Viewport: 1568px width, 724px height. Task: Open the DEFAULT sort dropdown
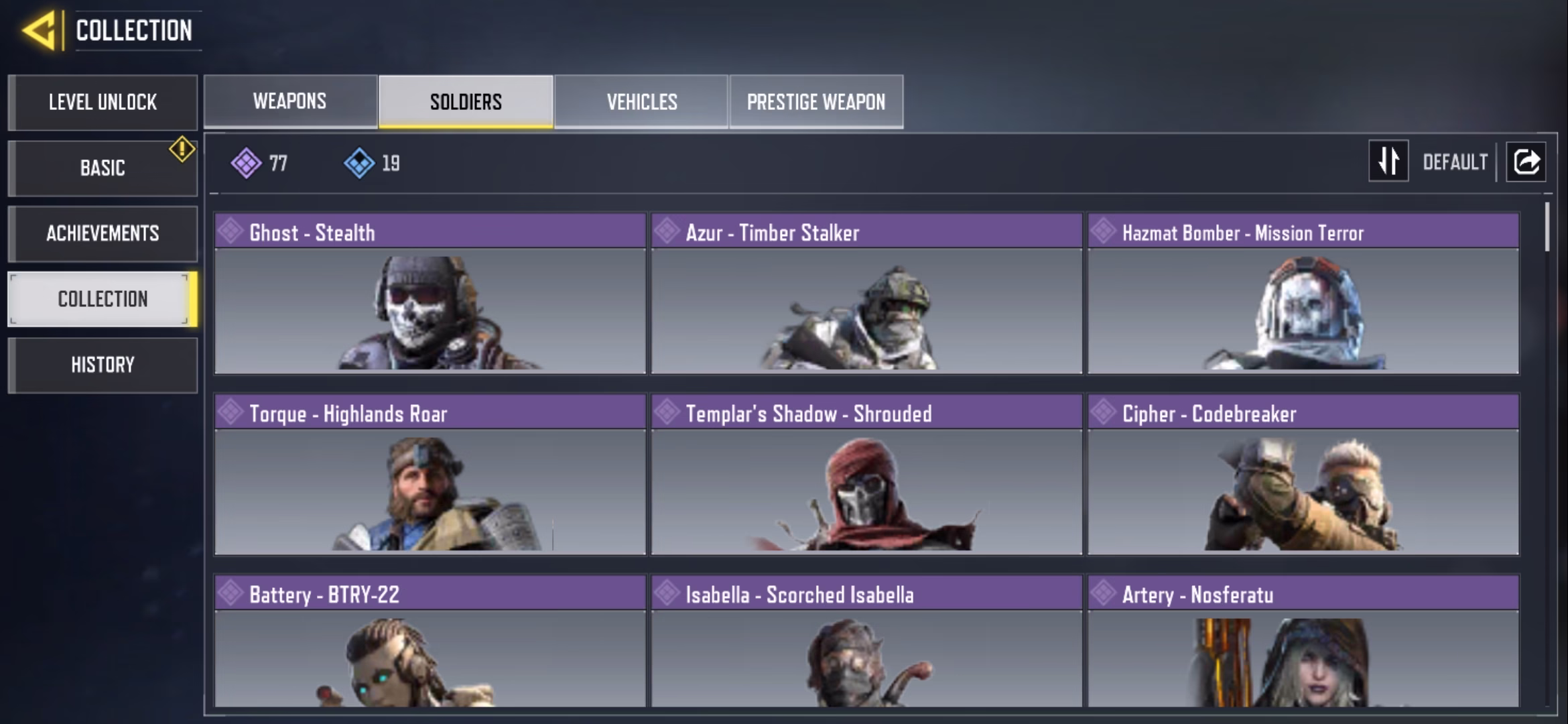tap(1455, 162)
